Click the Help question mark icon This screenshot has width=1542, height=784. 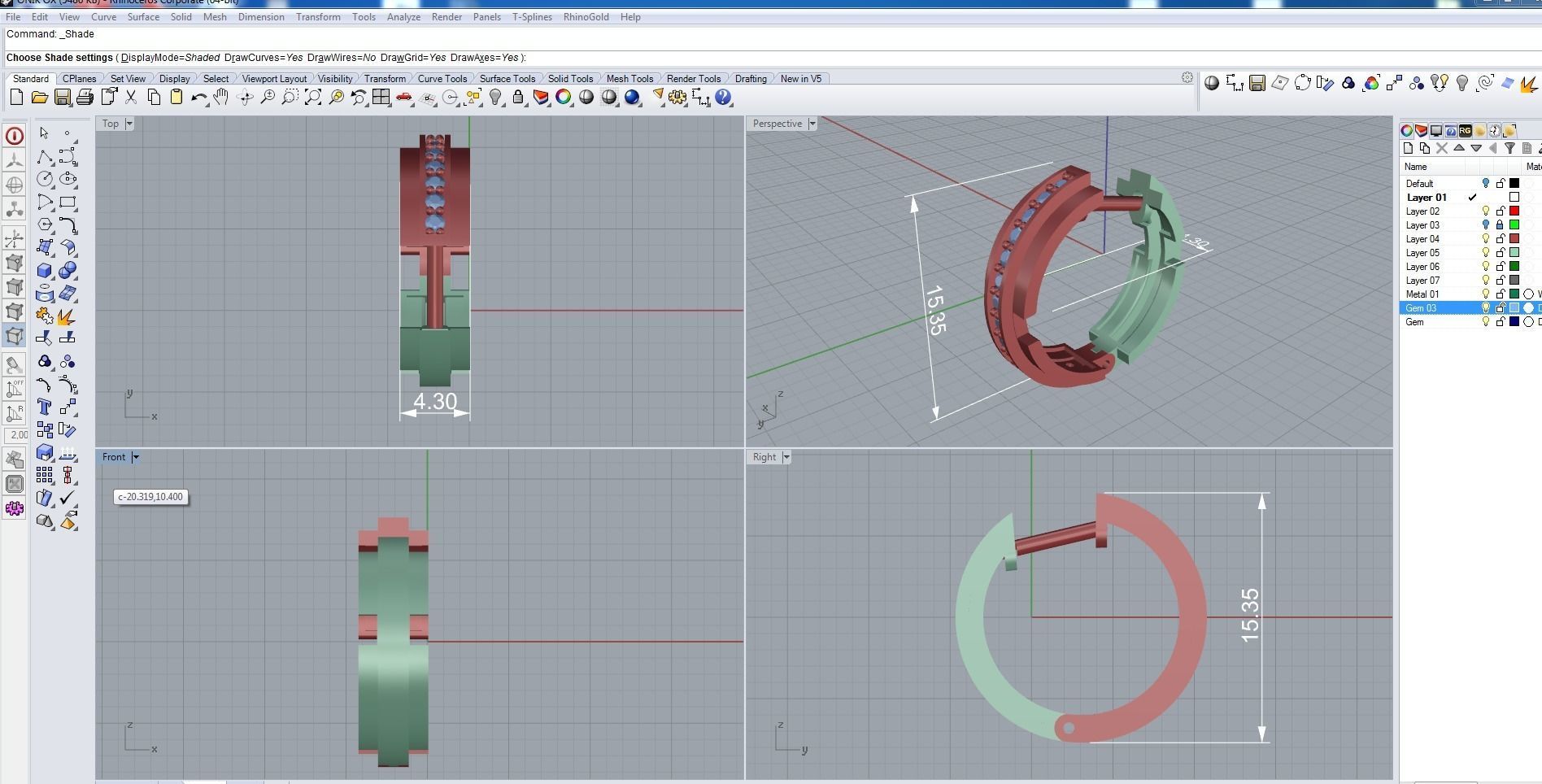723,98
